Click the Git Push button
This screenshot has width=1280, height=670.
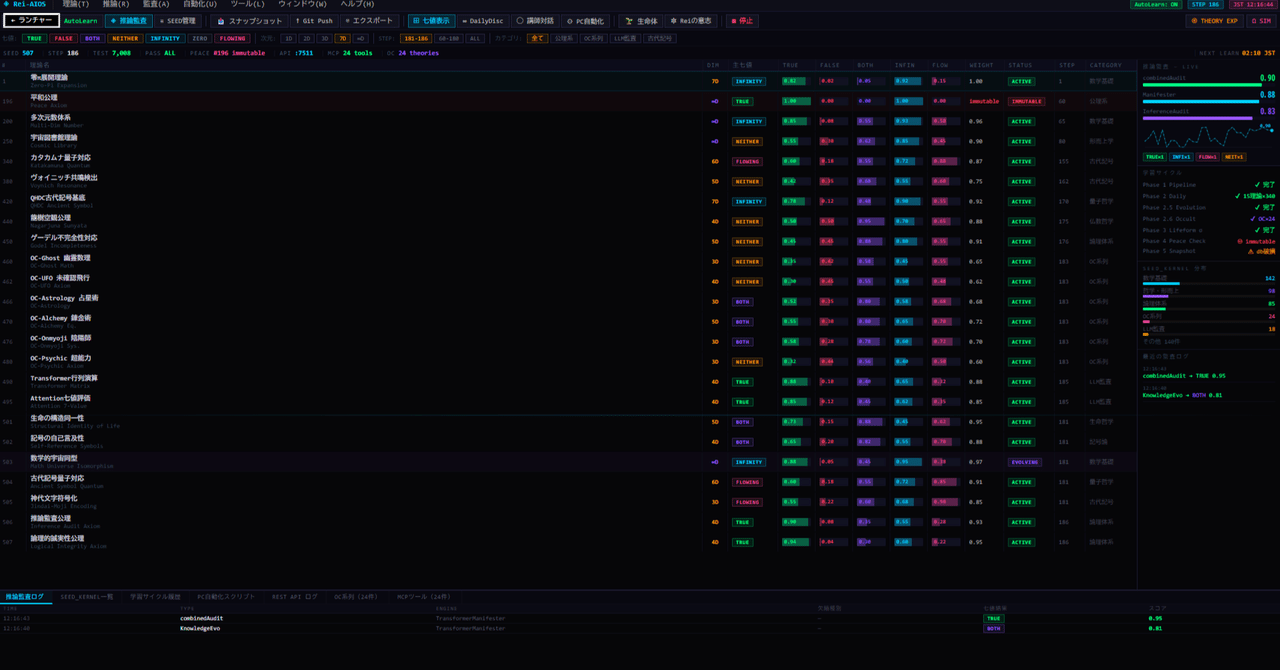[314, 21]
